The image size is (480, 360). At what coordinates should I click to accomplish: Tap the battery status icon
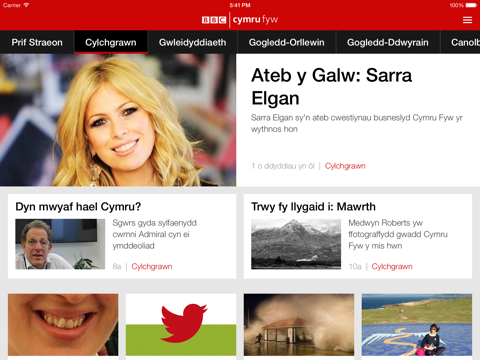471,5
